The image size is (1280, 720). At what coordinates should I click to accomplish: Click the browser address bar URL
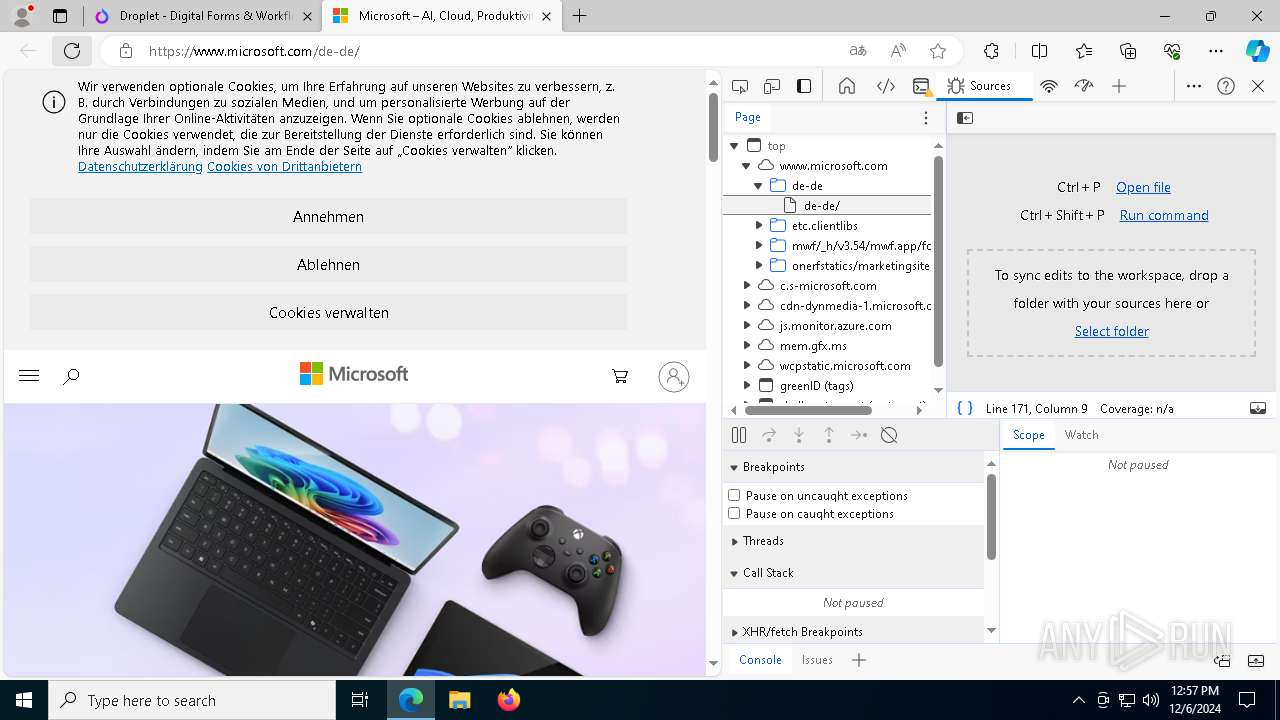(x=254, y=51)
